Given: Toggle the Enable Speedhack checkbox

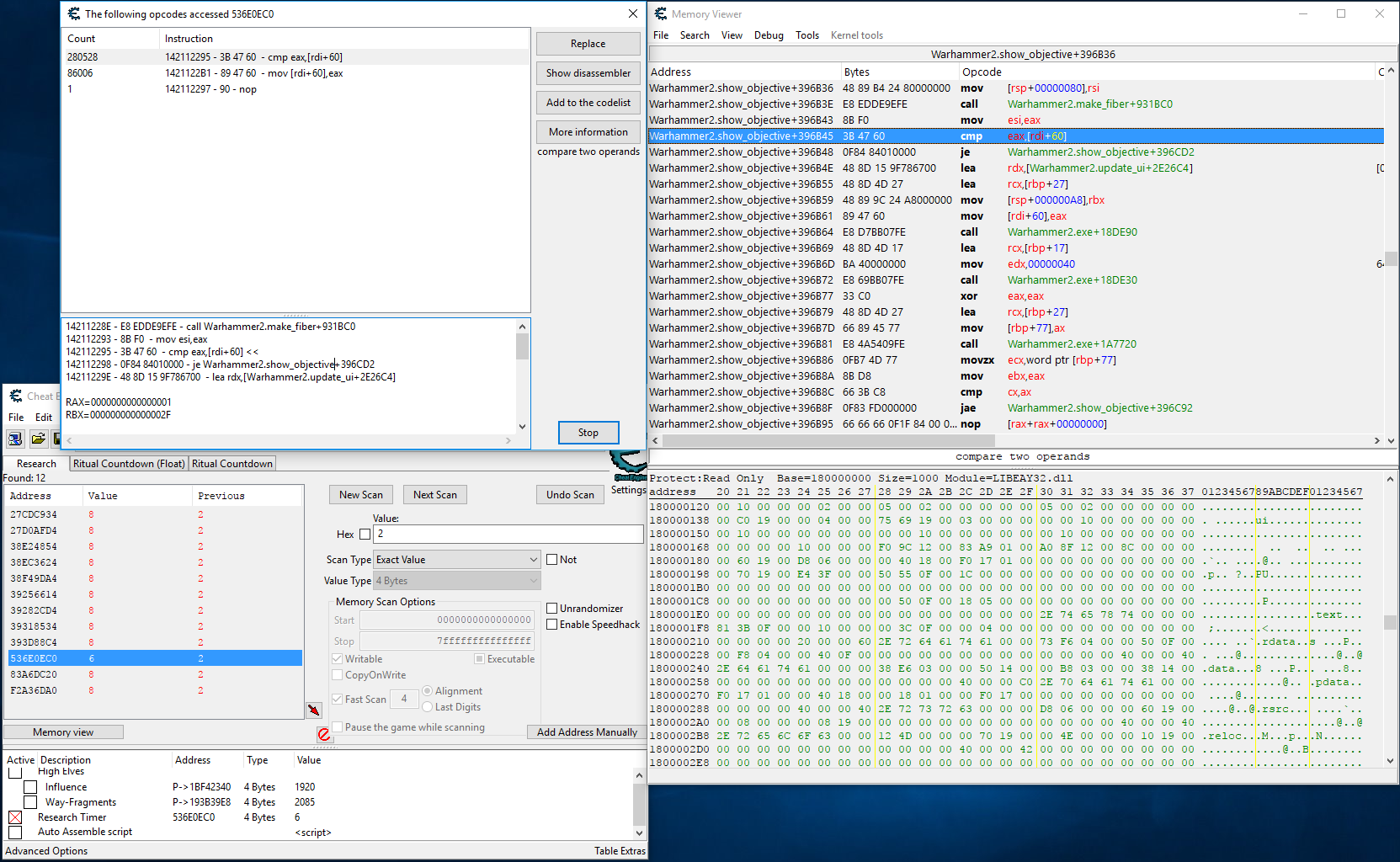Looking at the screenshot, I should point(552,625).
